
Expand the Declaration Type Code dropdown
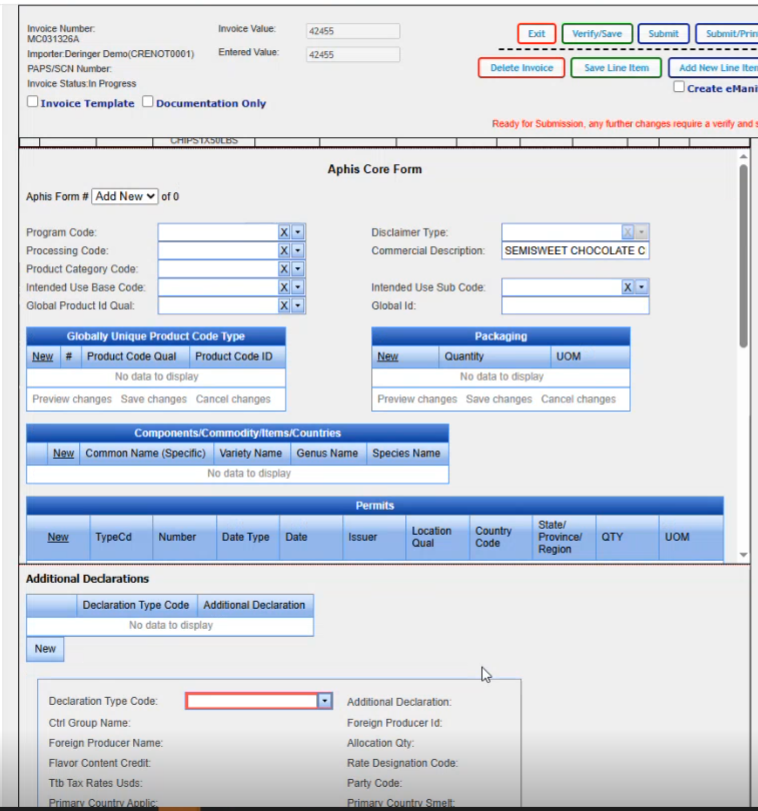324,702
